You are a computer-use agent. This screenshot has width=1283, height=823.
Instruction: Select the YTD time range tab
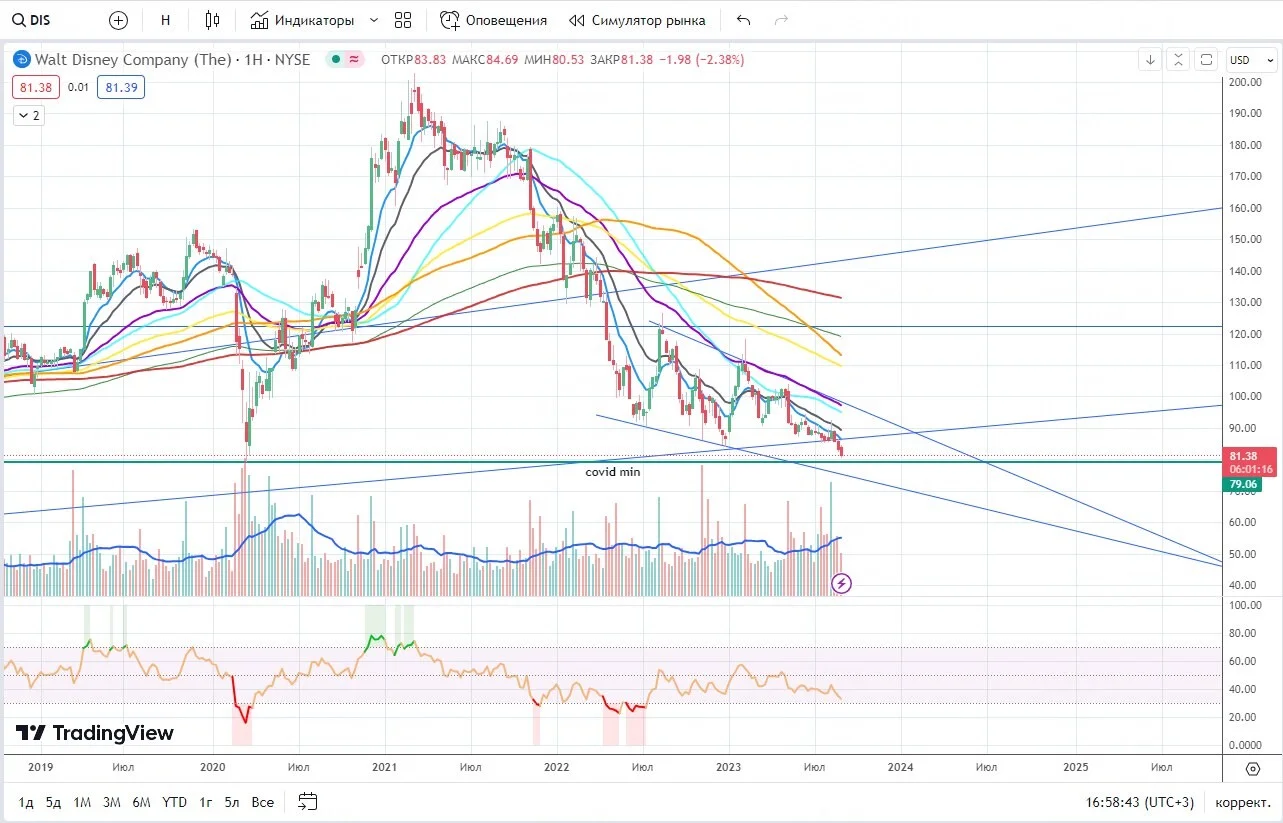click(174, 802)
